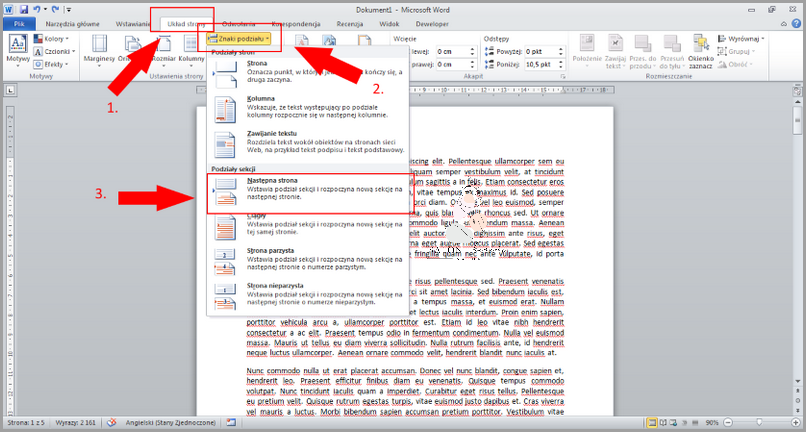Click the Marginesy margins icon
This screenshot has width=806, height=432.
pos(98,49)
